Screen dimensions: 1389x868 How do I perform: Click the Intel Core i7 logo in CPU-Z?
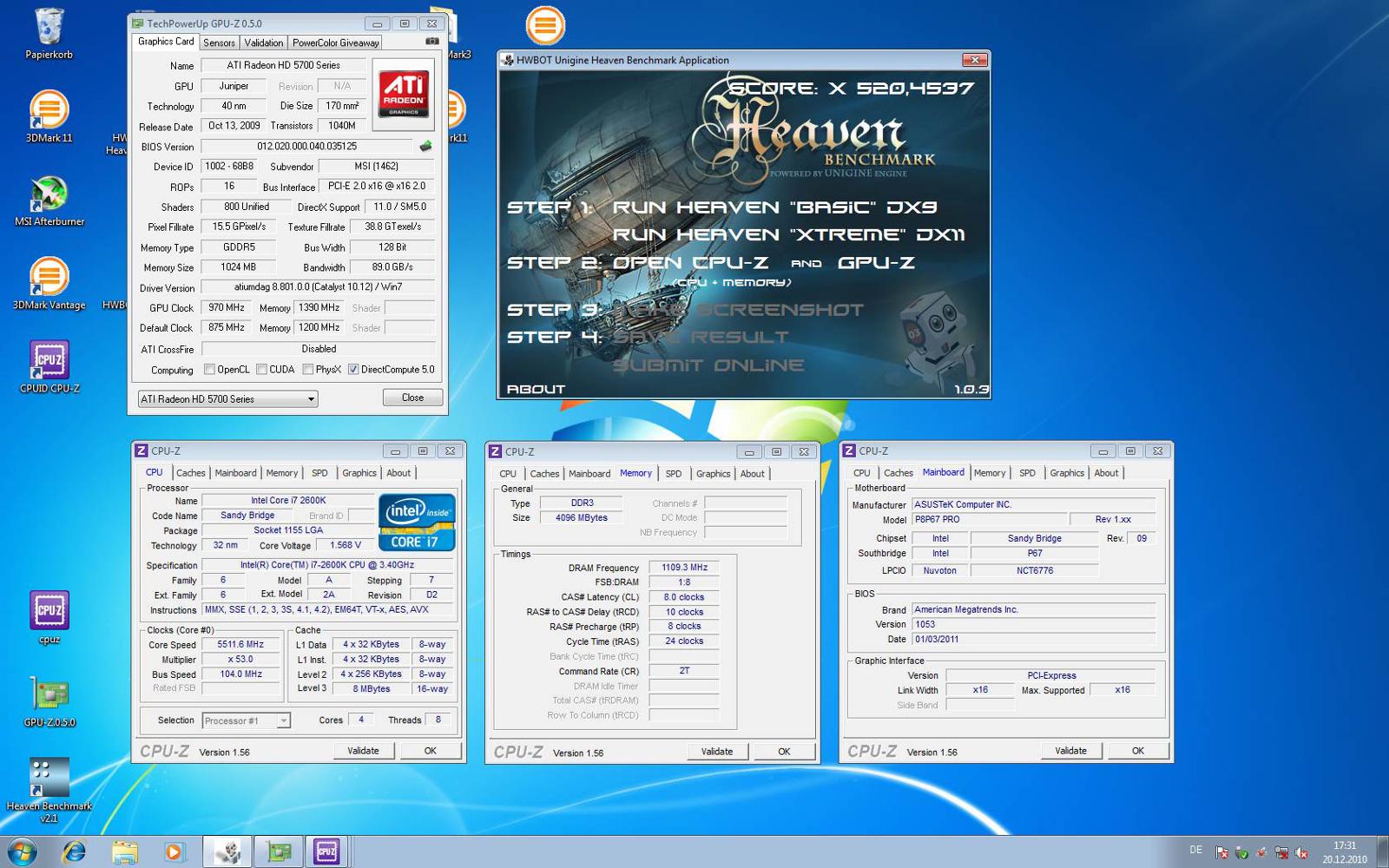click(x=417, y=523)
